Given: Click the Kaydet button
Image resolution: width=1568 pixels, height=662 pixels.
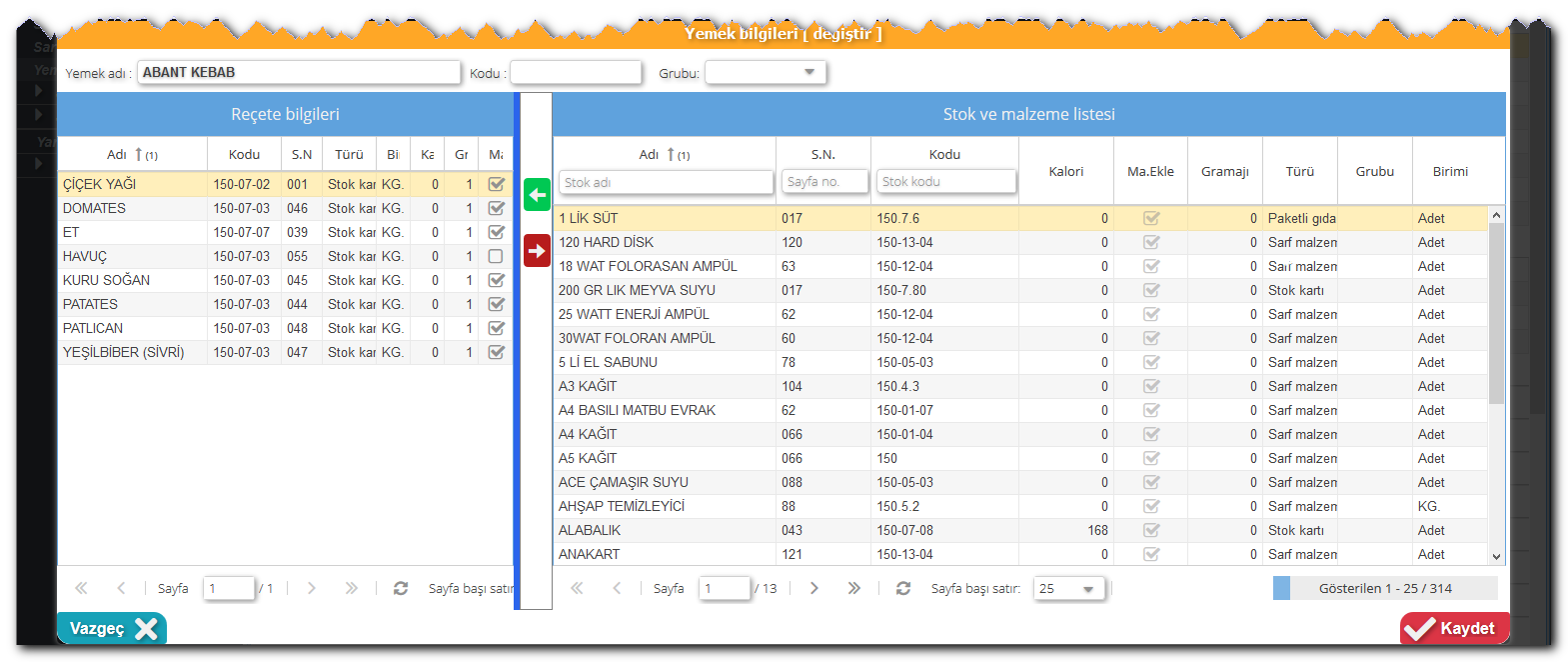Looking at the screenshot, I should (x=1454, y=628).
